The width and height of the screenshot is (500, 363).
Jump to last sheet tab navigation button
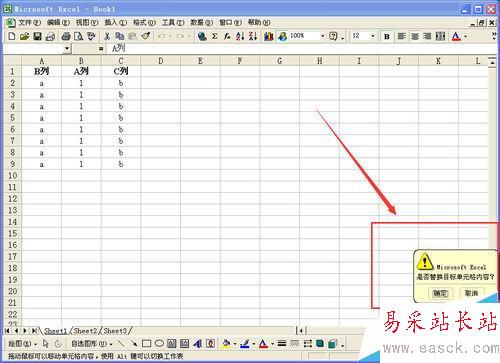(34, 331)
